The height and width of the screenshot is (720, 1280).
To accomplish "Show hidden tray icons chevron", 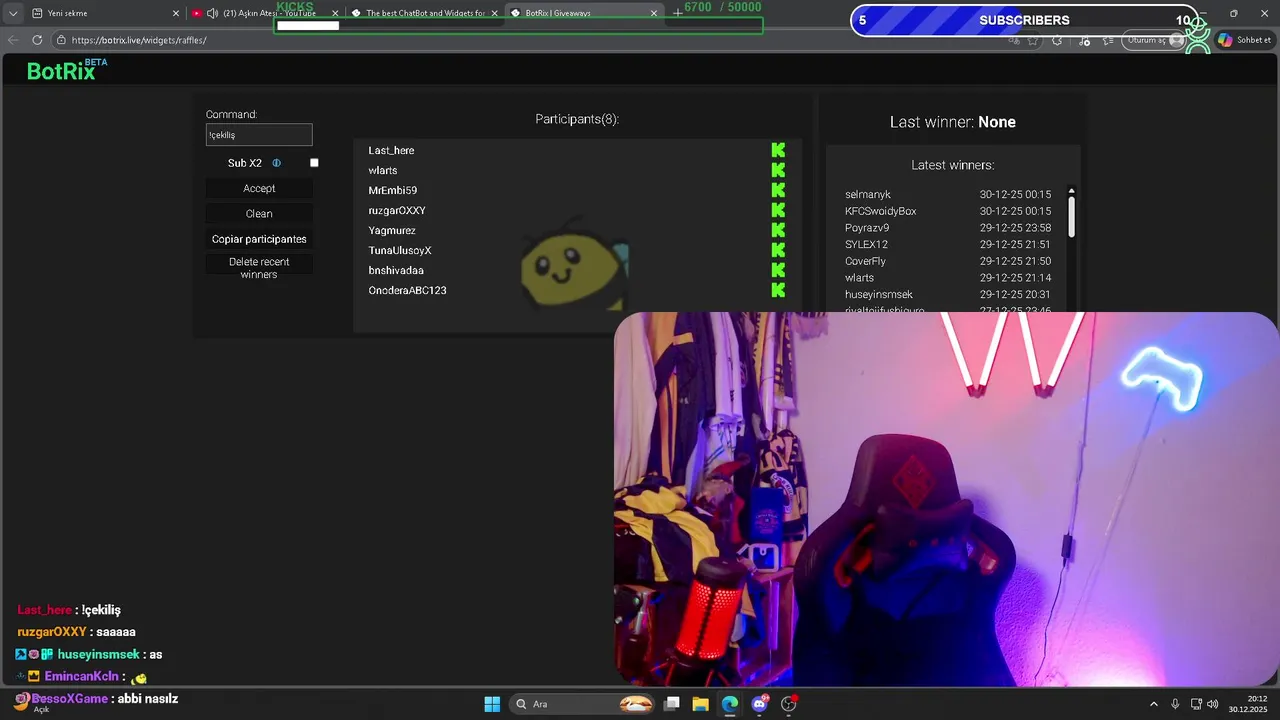I will [x=1153, y=704].
